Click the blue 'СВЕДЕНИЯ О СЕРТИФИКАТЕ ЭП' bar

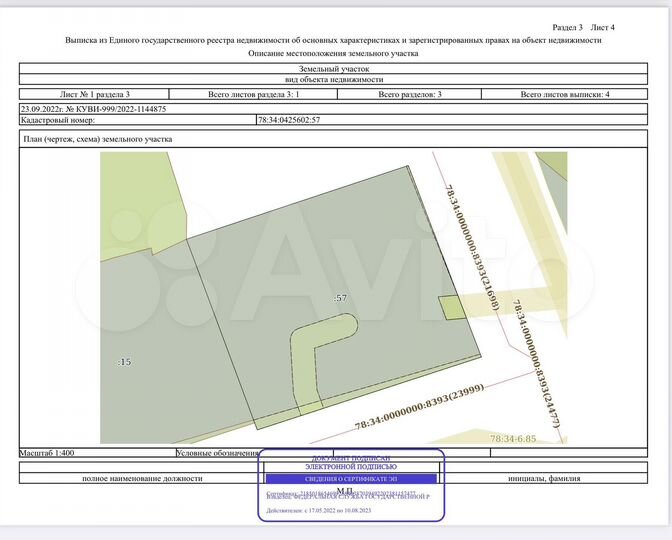(x=351, y=479)
